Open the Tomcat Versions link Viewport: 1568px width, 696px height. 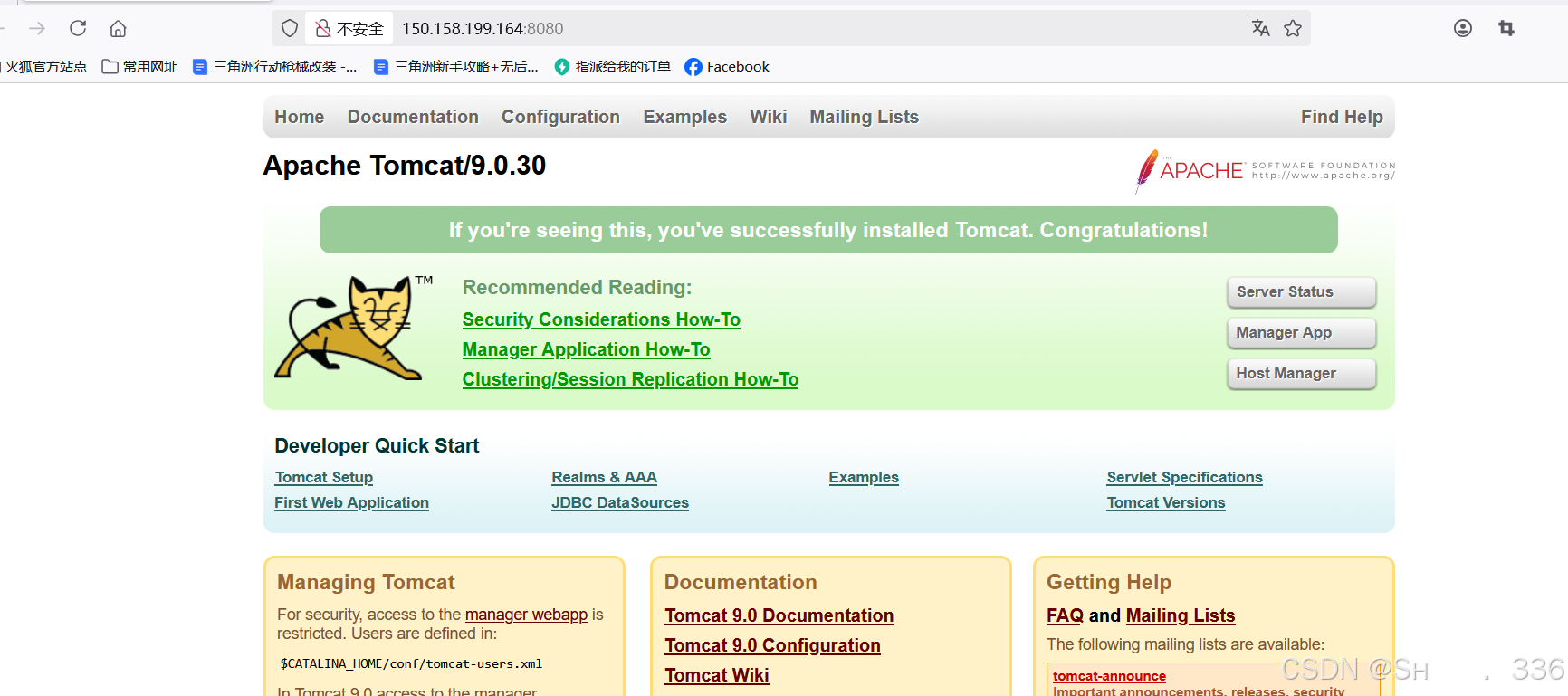click(x=1166, y=502)
